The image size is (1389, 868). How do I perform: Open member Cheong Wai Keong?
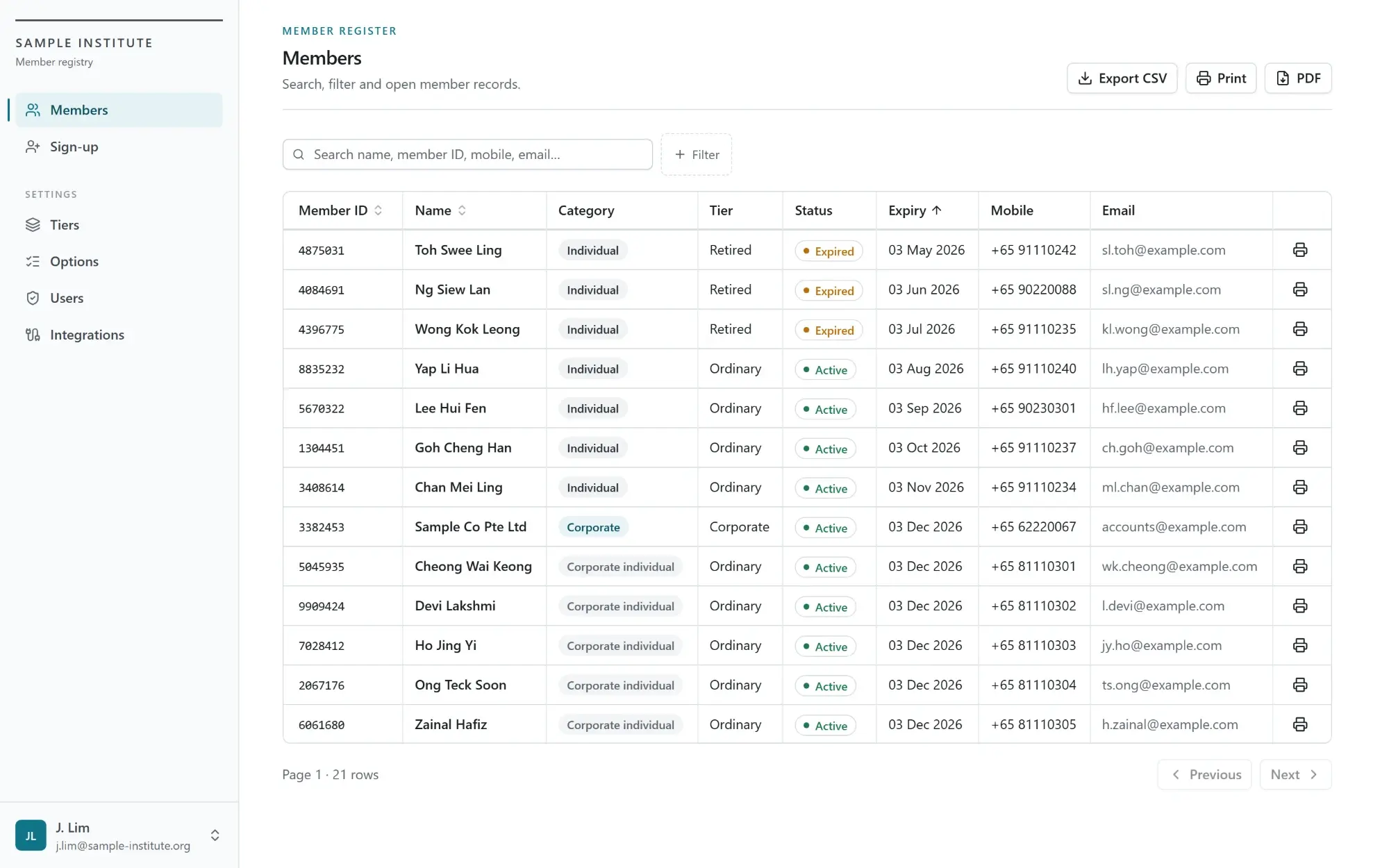click(473, 567)
